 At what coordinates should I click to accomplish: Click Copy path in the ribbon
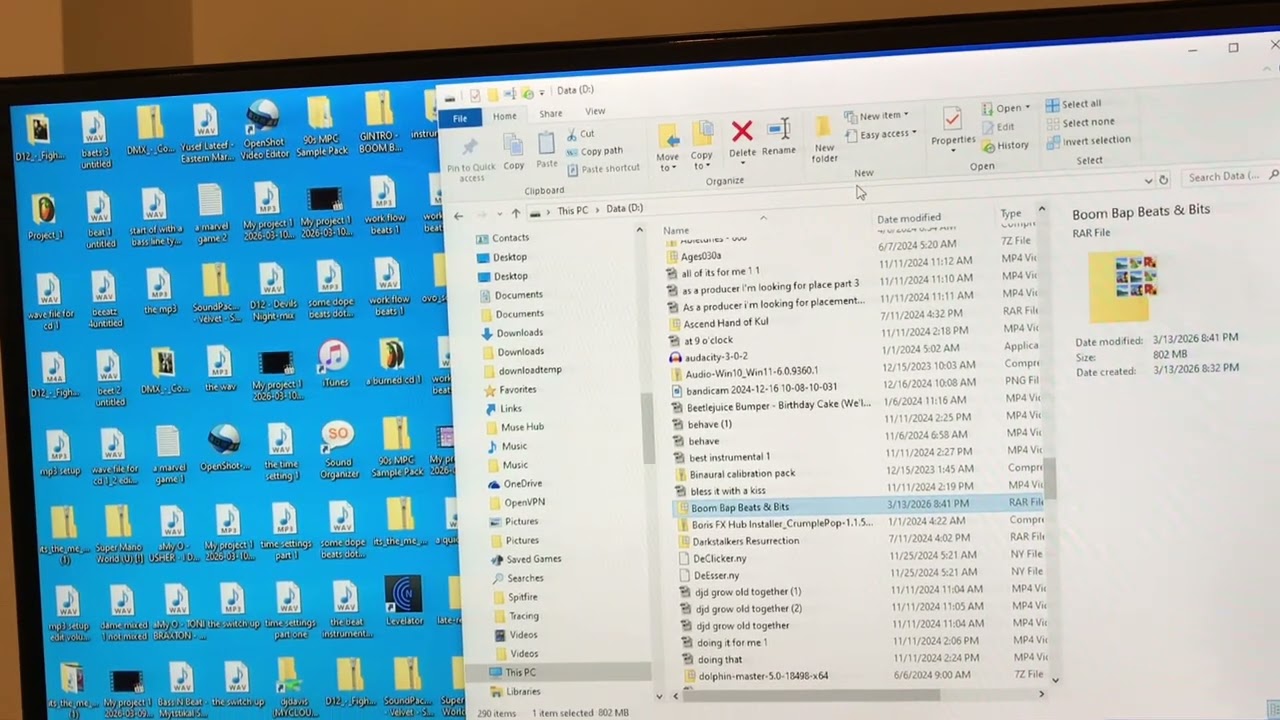[594, 151]
